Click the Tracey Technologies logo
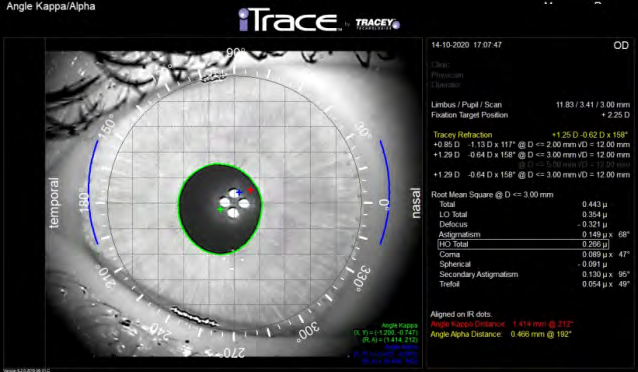 coord(378,24)
